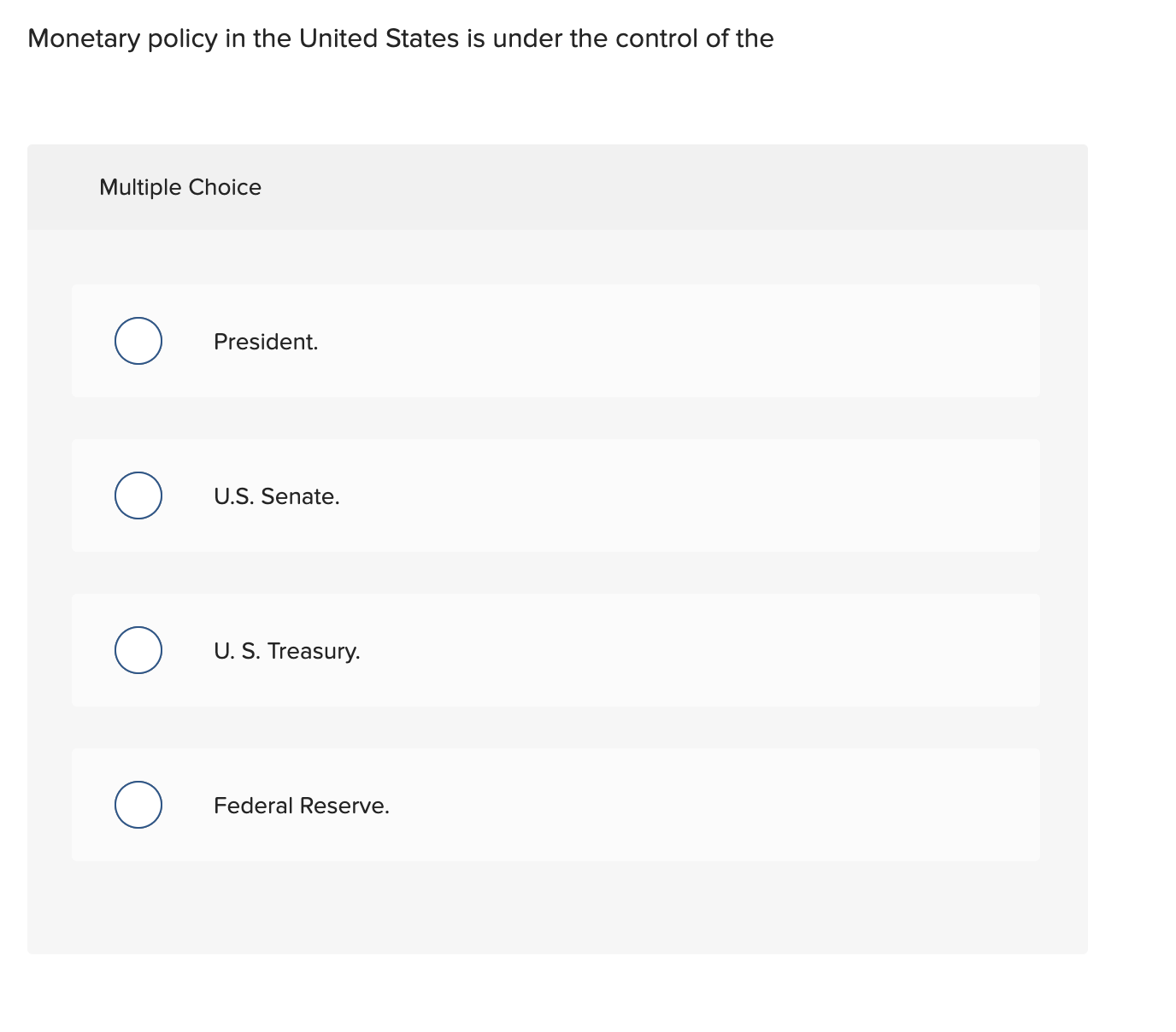Click the President answer row
This screenshot has width=1176, height=1032.
tap(556, 341)
